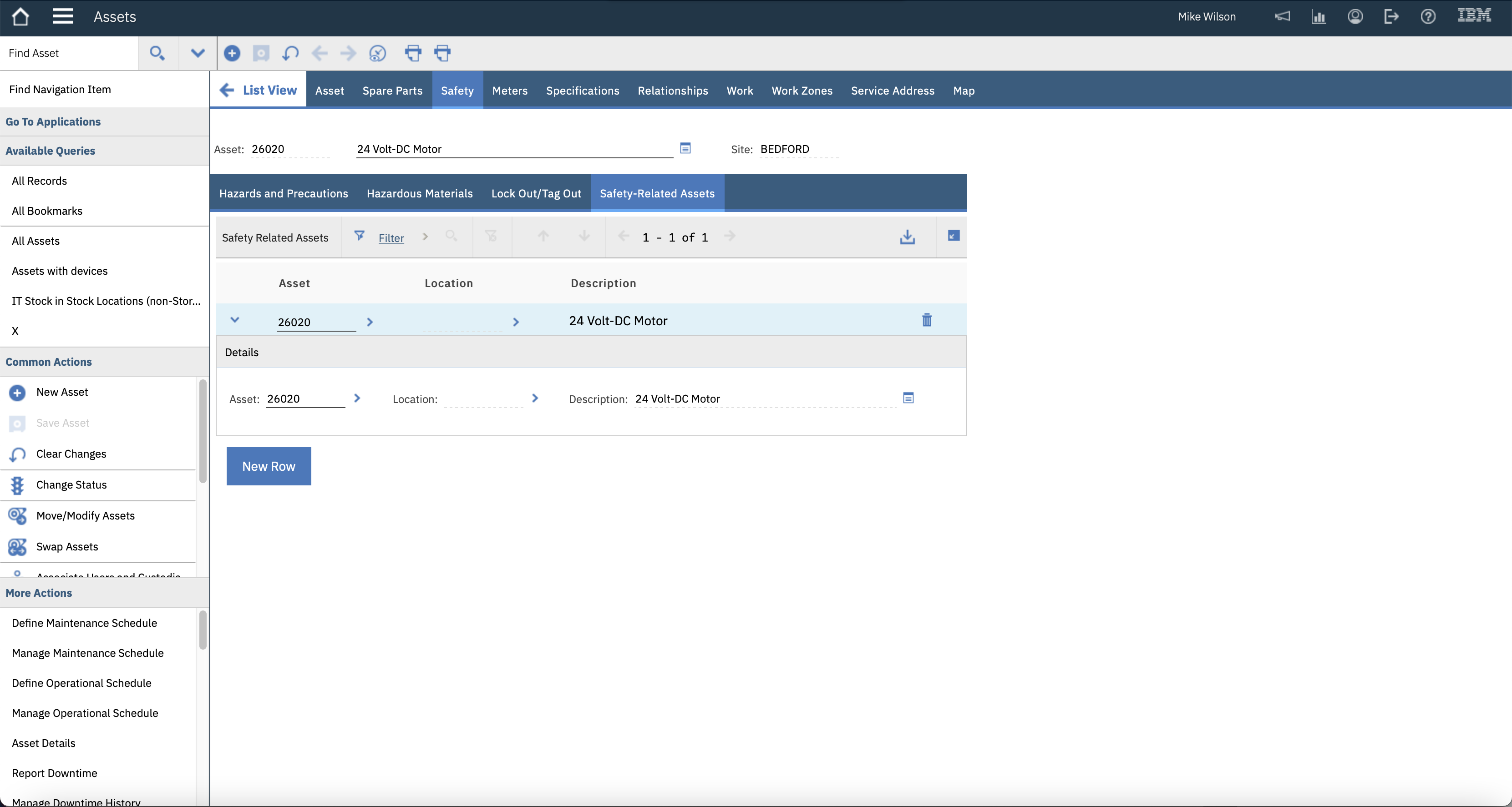The image size is (1512, 807).
Task: Open the help question mark icon
Action: coord(1427,16)
